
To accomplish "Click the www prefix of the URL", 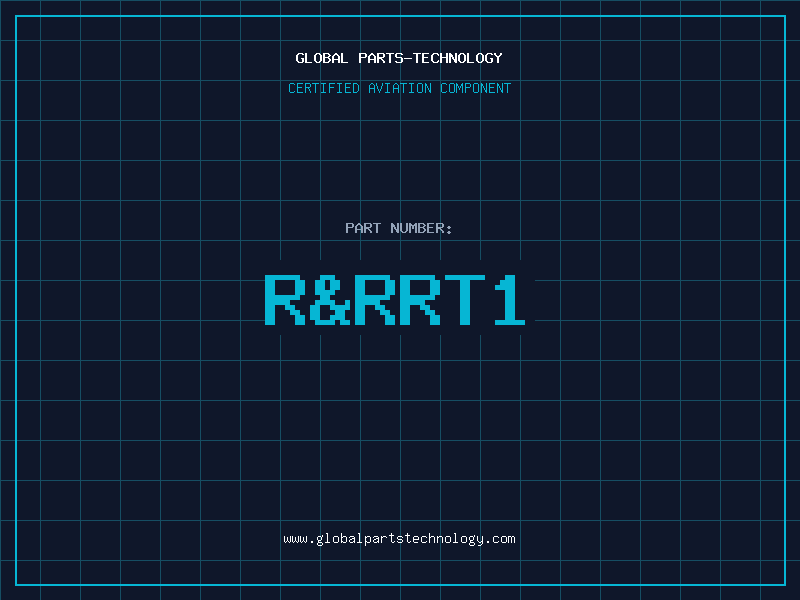I will point(295,539).
